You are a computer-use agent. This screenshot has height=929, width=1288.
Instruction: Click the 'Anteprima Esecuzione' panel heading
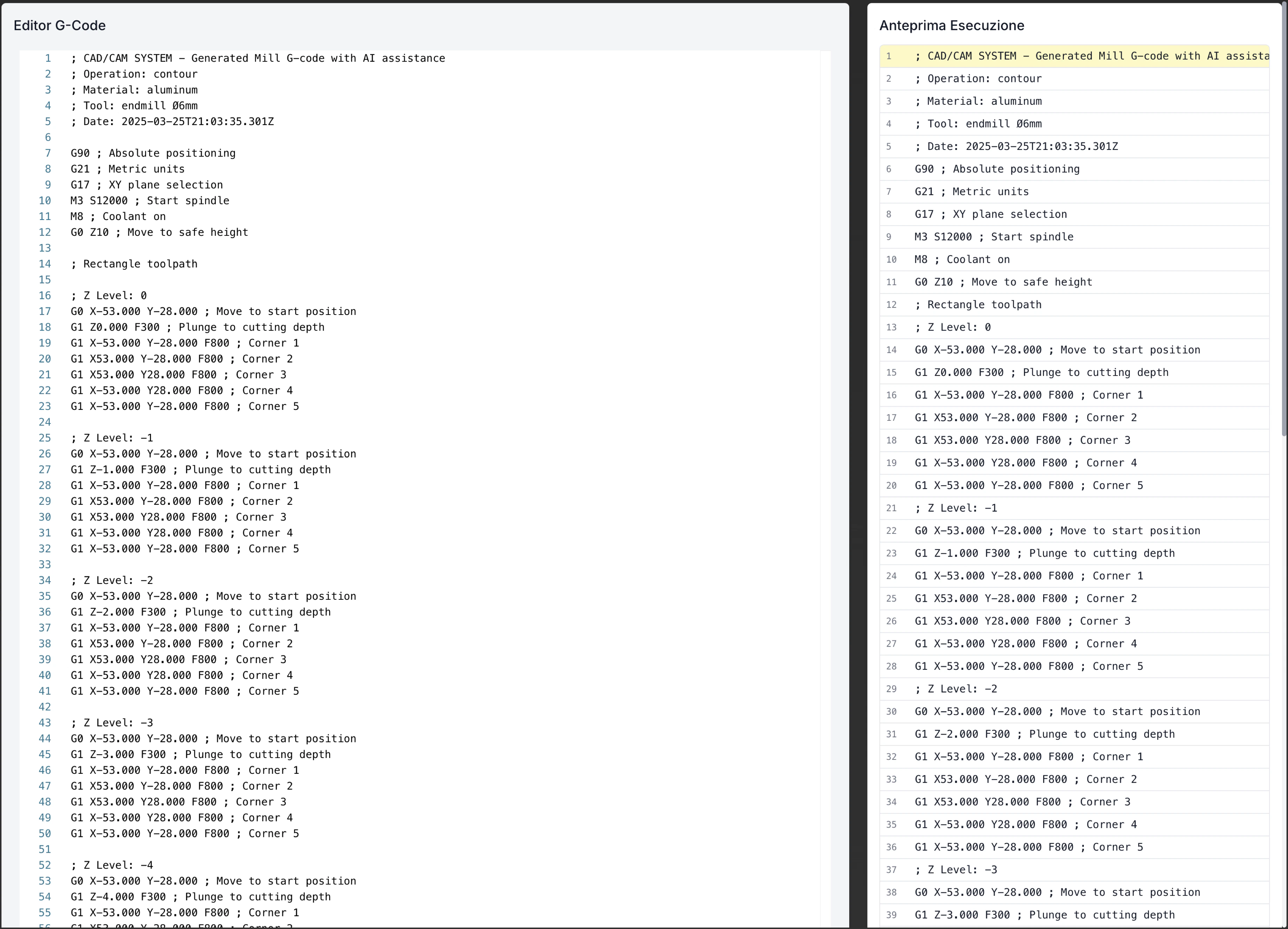click(952, 26)
